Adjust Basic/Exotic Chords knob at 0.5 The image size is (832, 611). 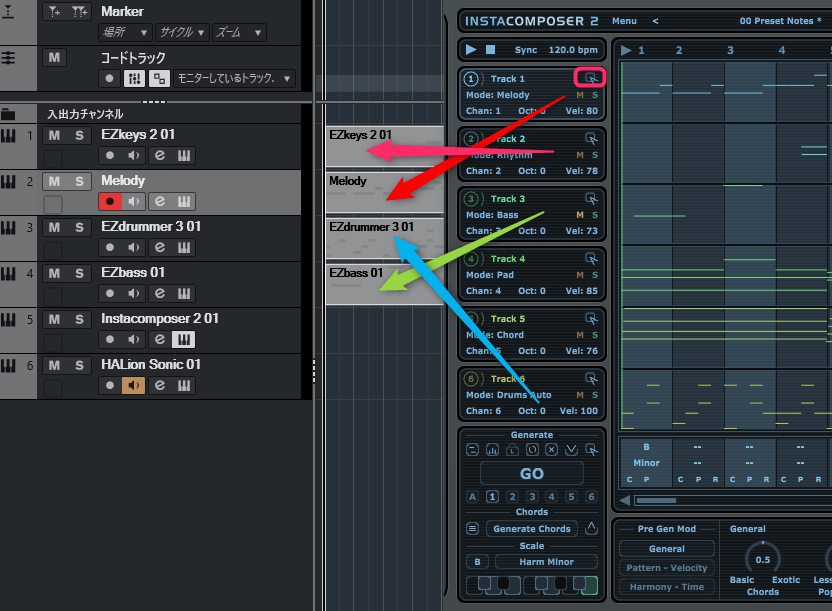(762, 558)
